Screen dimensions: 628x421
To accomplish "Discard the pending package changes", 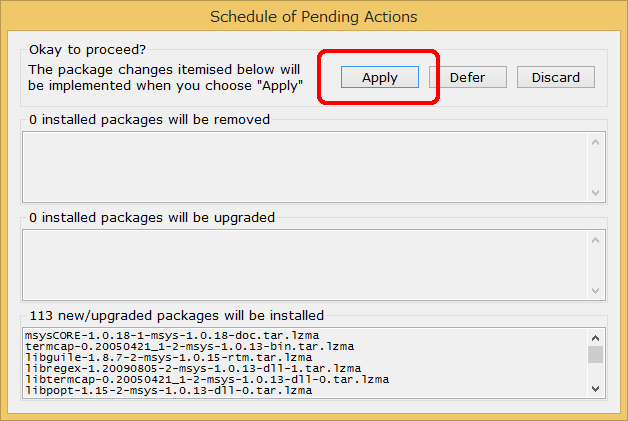I will pos(556,77).
